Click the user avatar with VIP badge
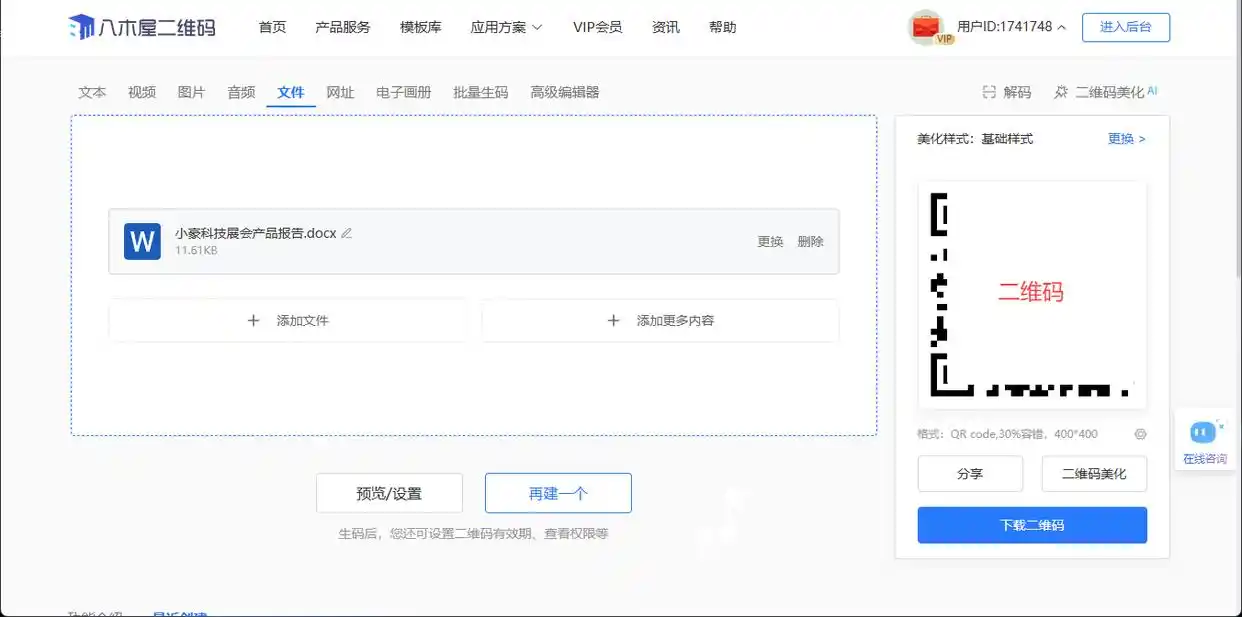The width and height of the screenshot is (1242, 617). pyautogui.click(x=930, y=28)
